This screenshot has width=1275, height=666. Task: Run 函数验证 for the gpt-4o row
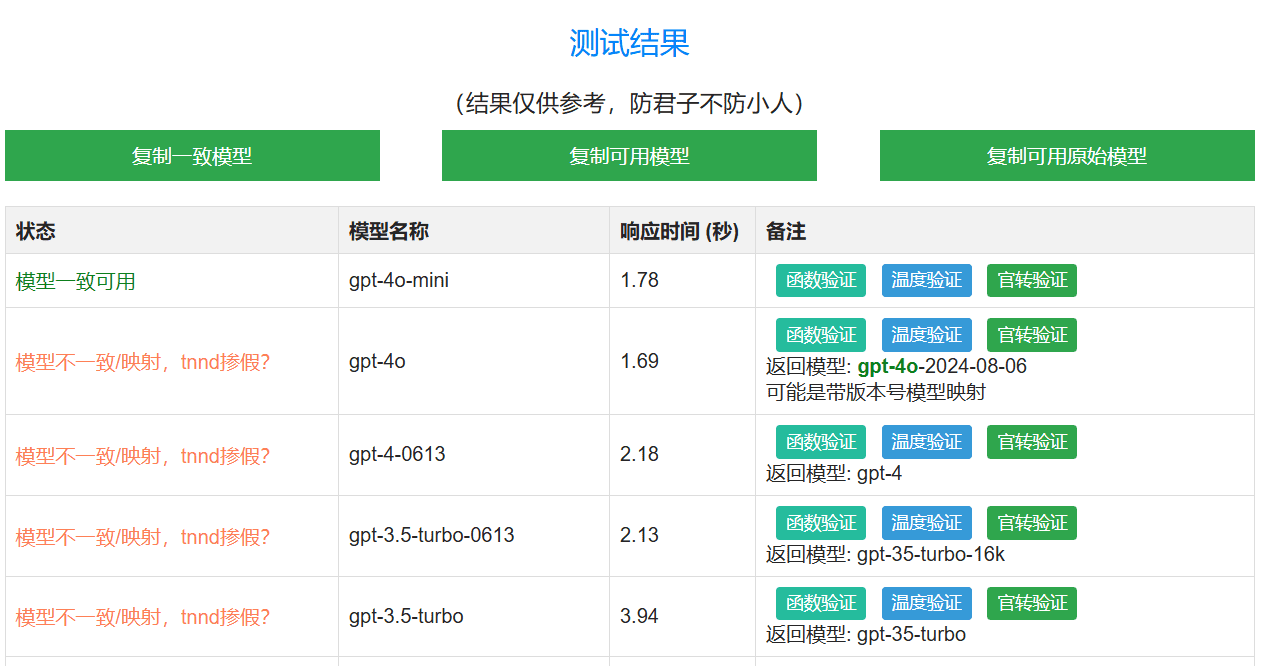(x=821, y=335)
